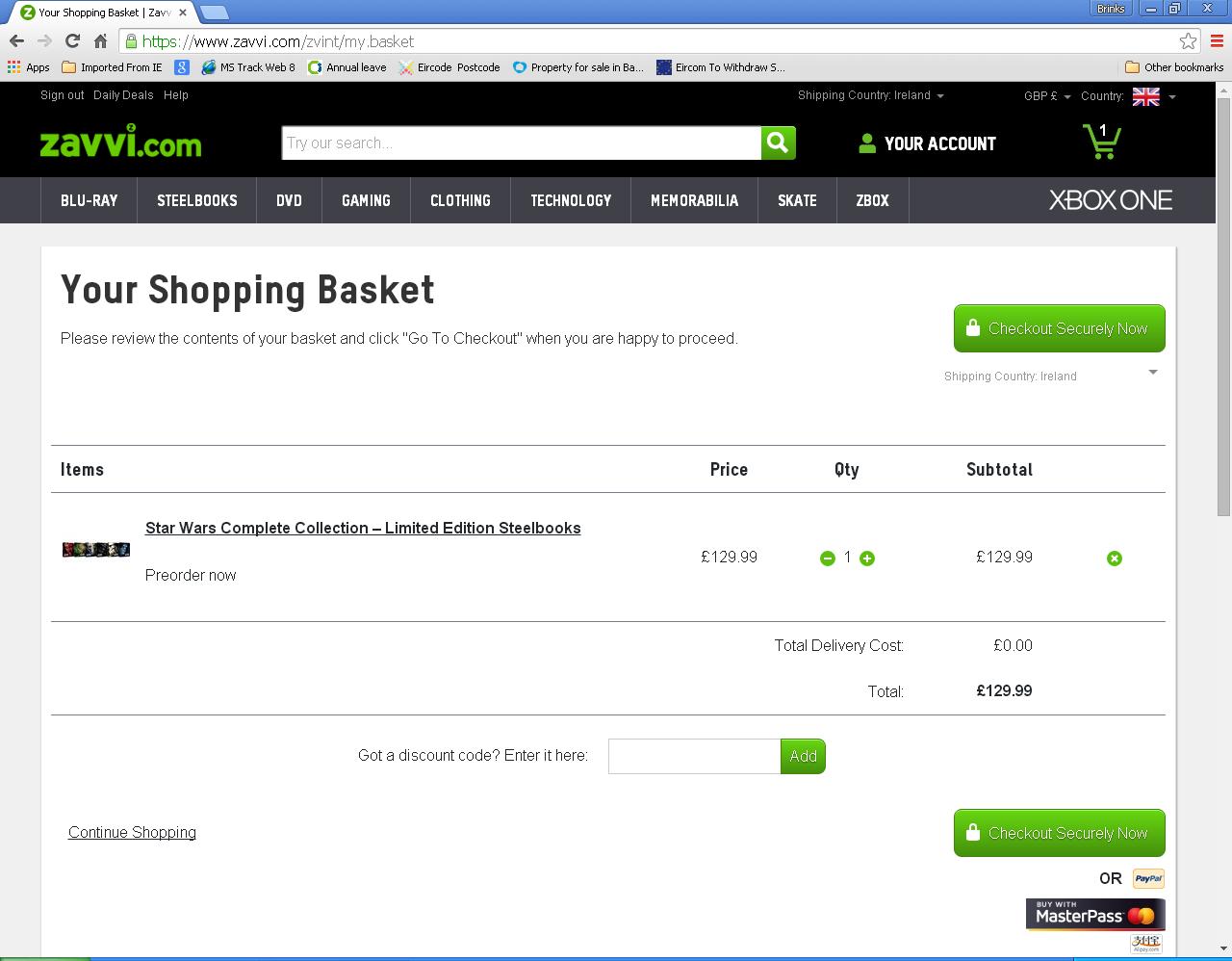1232x961 pixels.
Task: Open the ZBOX menu
Action: click(x=872, y=200)
